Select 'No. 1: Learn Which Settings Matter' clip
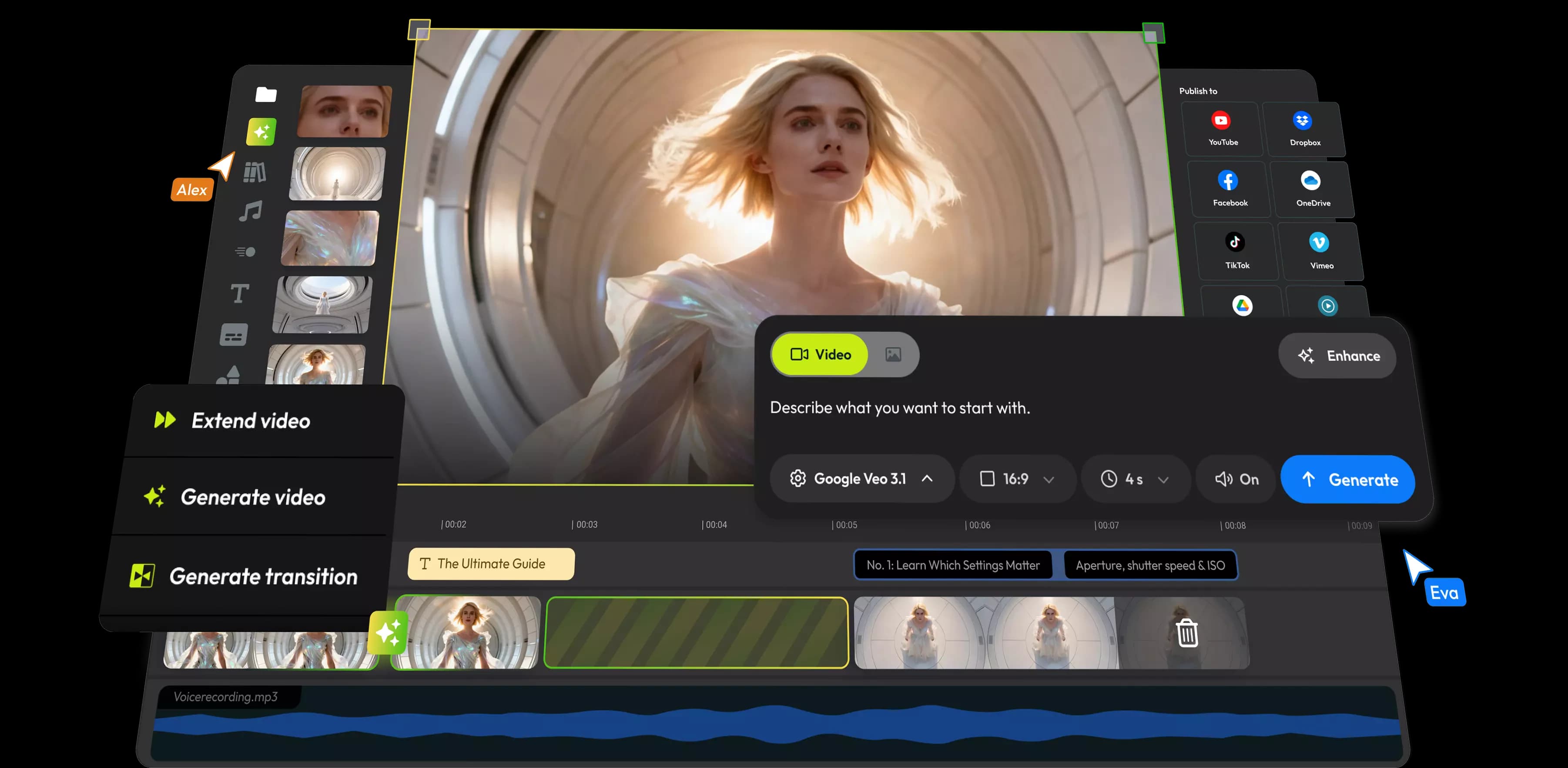This screenshot has width=1568, height=768. click(953, 565)
